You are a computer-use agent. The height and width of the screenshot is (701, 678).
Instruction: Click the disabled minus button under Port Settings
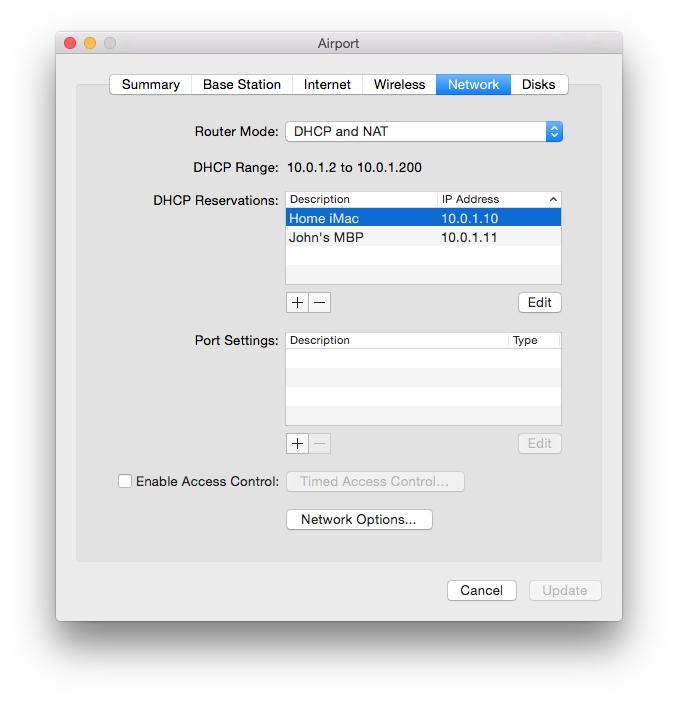(x=320, y=443)
